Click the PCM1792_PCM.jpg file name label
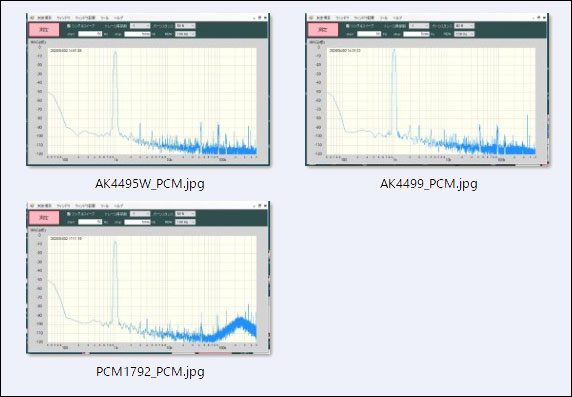This screenshot has height=397, width=572. (150, 371)
